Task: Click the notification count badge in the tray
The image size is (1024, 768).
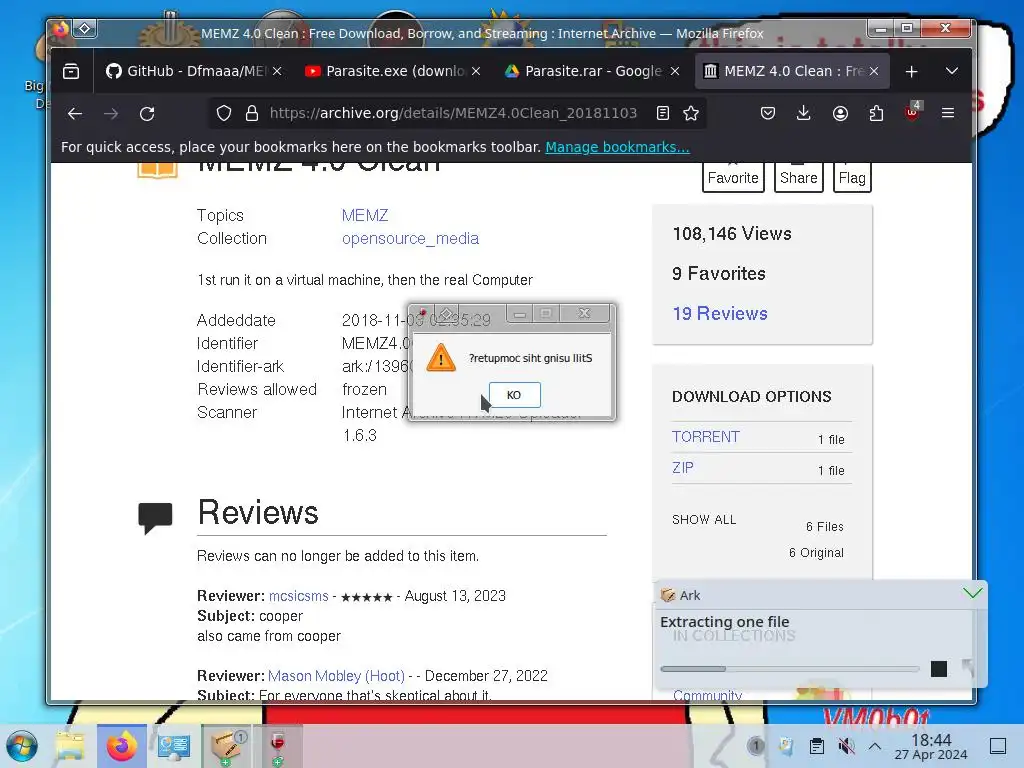Action: (756, 745)
